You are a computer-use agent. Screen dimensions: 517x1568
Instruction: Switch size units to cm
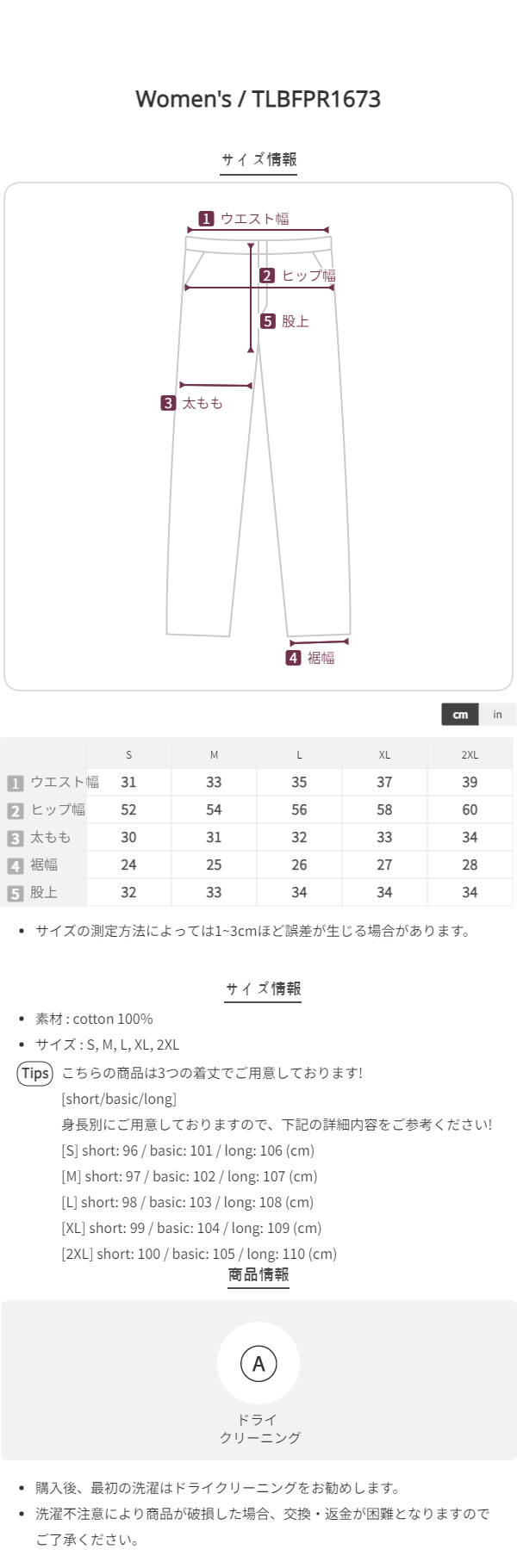pyautogui.click(x=460, y=715)
